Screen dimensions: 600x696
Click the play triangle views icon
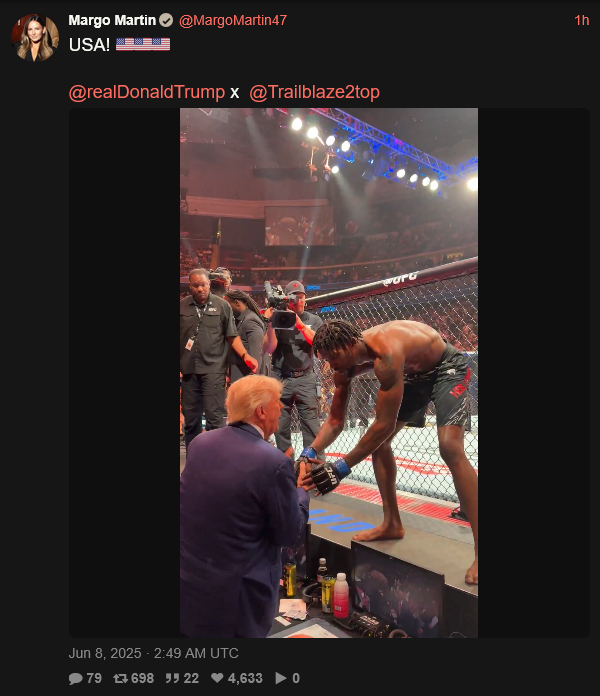coord(281,678)
